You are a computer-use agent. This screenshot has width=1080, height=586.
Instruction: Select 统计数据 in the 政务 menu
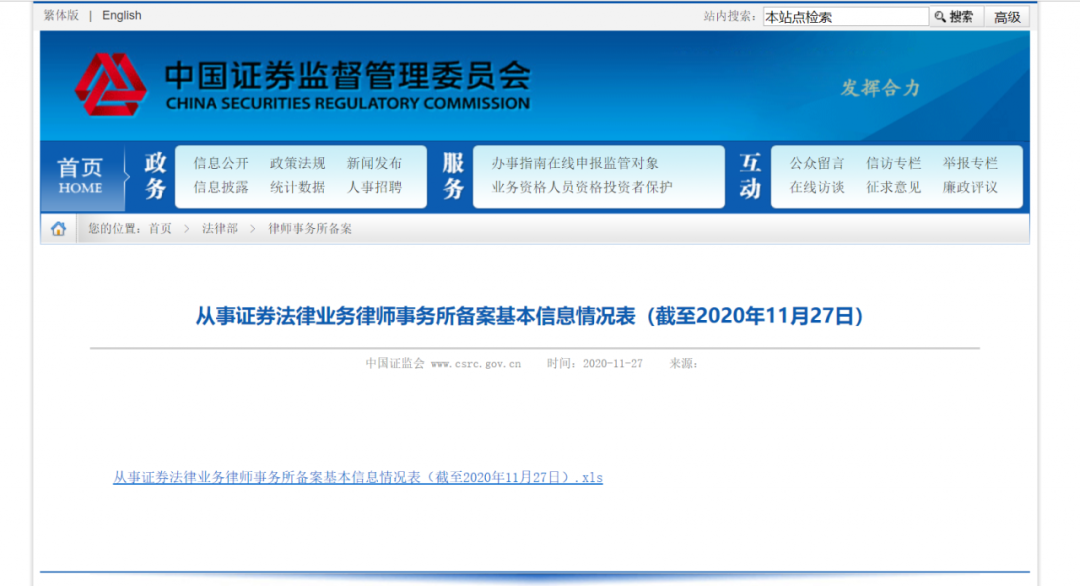pos(297,187)
